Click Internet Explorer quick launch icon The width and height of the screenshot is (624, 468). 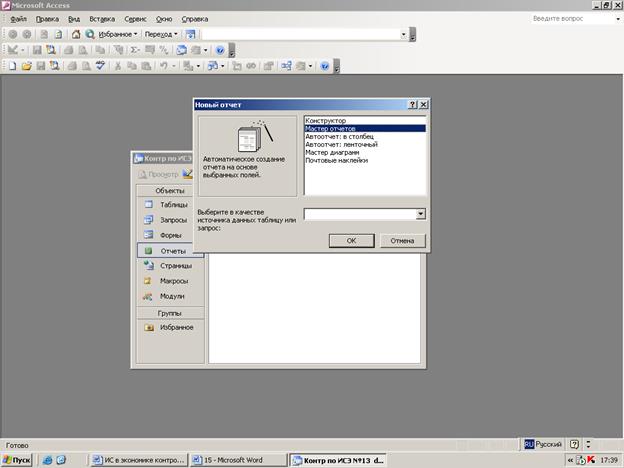click(x=47, y=460)
